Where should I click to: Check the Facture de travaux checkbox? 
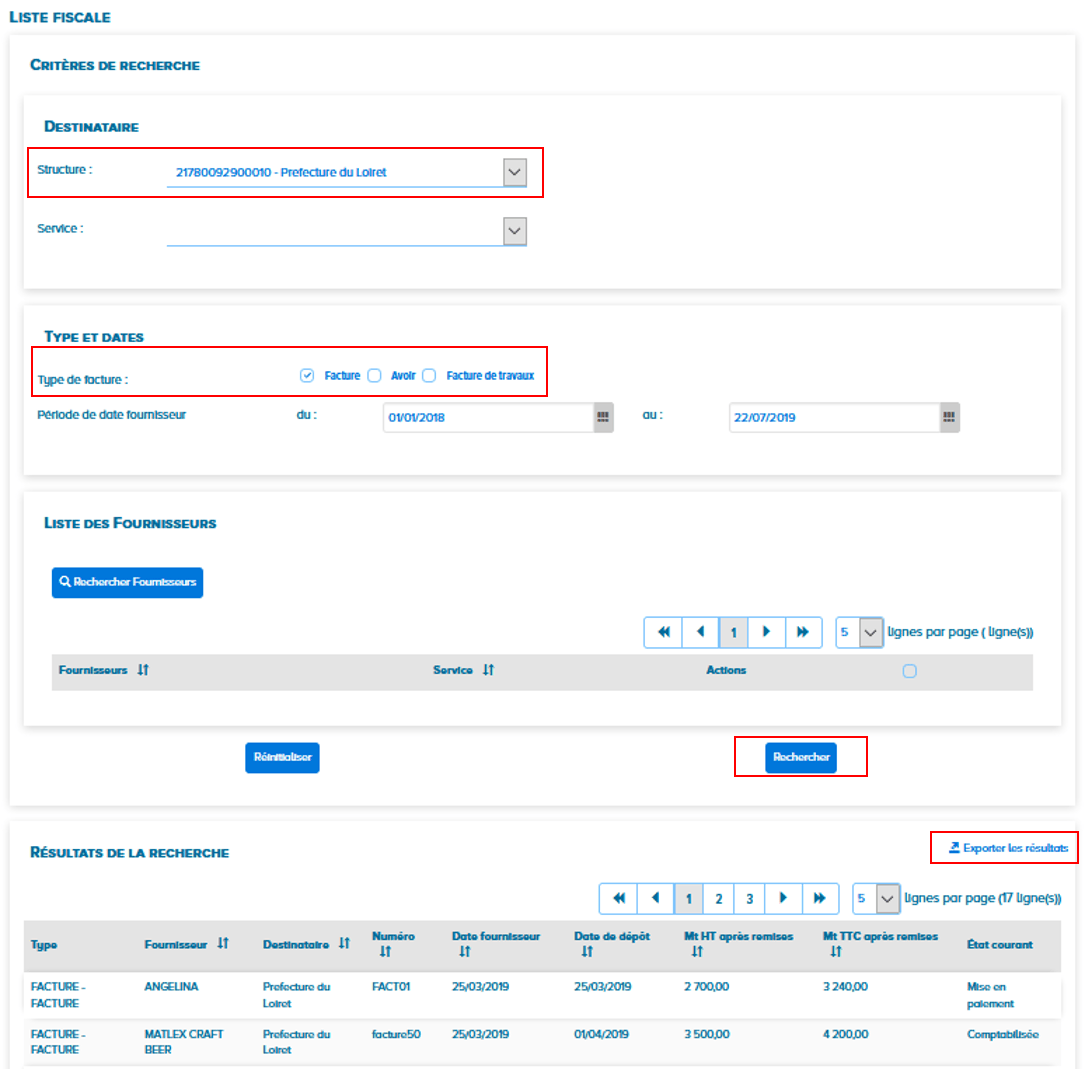(x=429, y=376)
